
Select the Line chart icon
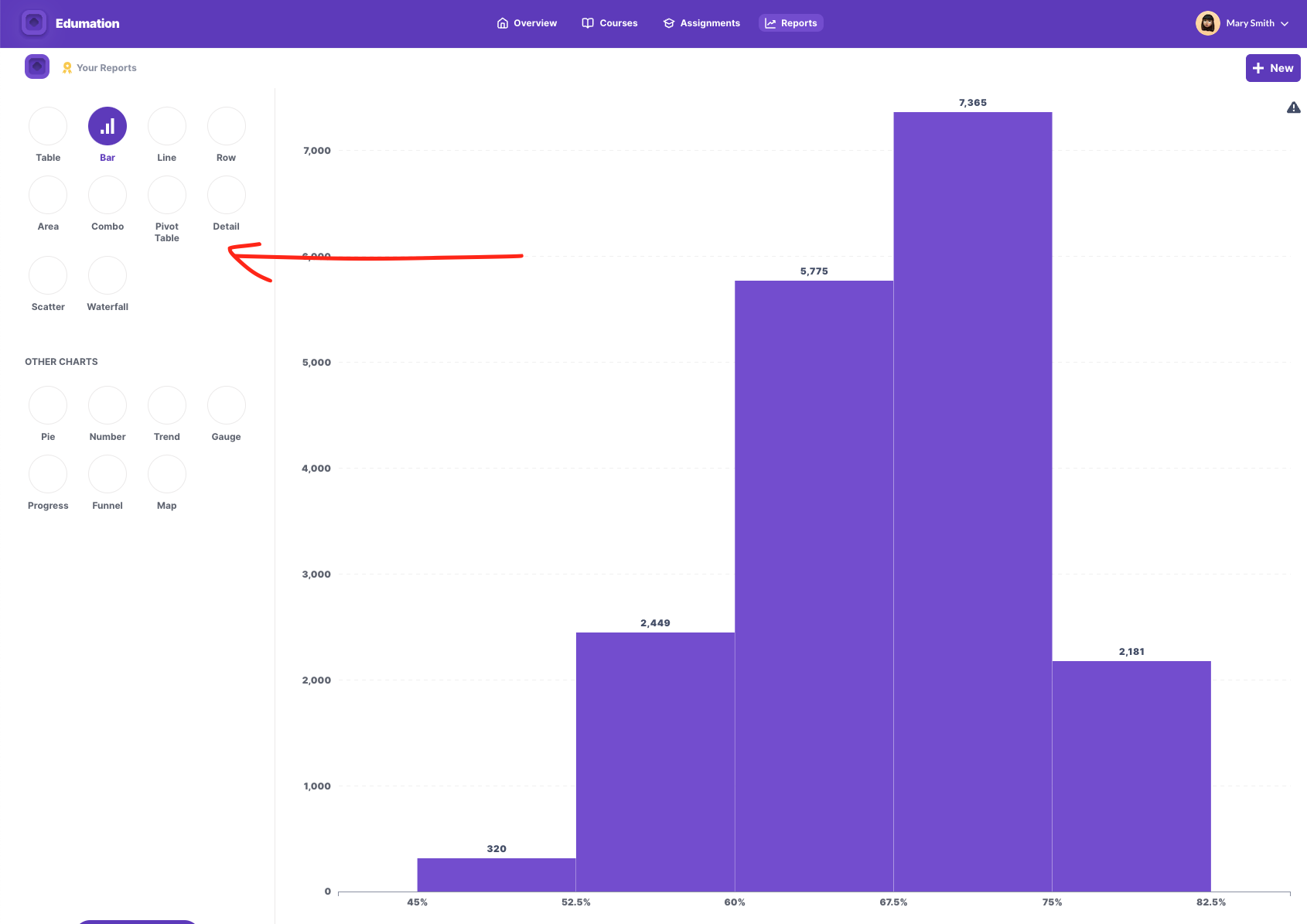click(x=166, y=125)
